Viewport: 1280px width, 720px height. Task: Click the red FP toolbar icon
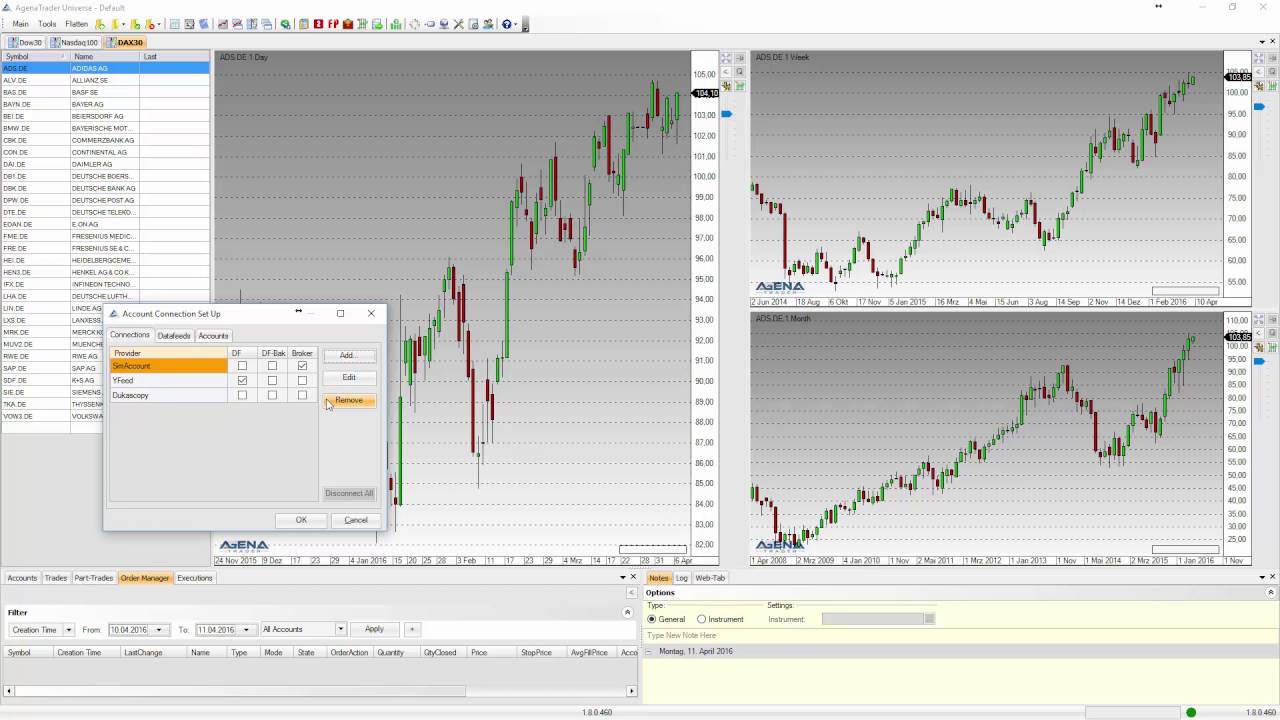[333, 24]
